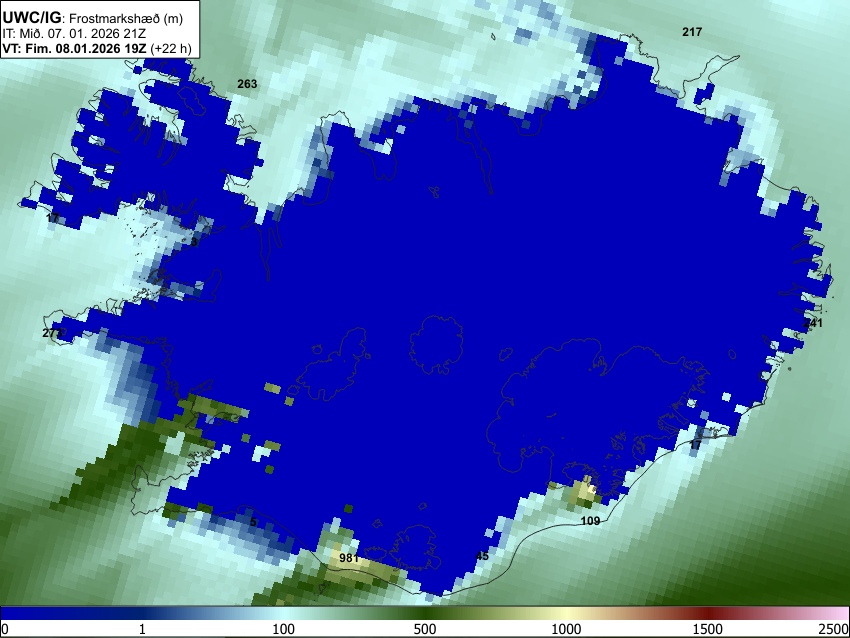Image resolution: width=850 pixels, height=638 pixels.
Task: Click the color scale label '2500'
Action: 834,629
